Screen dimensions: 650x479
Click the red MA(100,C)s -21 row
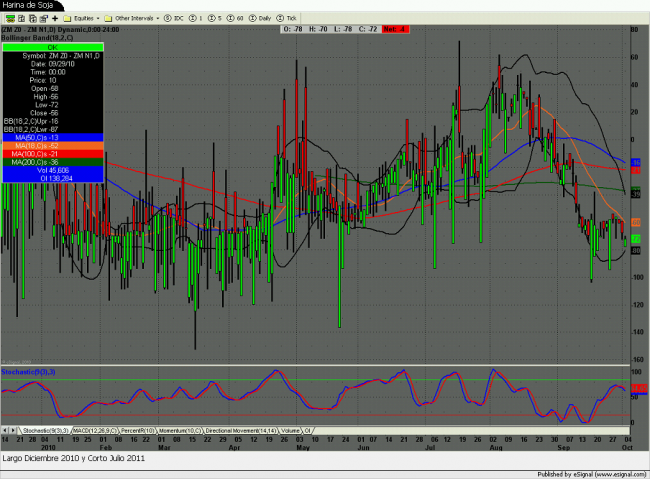click(x=53, y=154)
